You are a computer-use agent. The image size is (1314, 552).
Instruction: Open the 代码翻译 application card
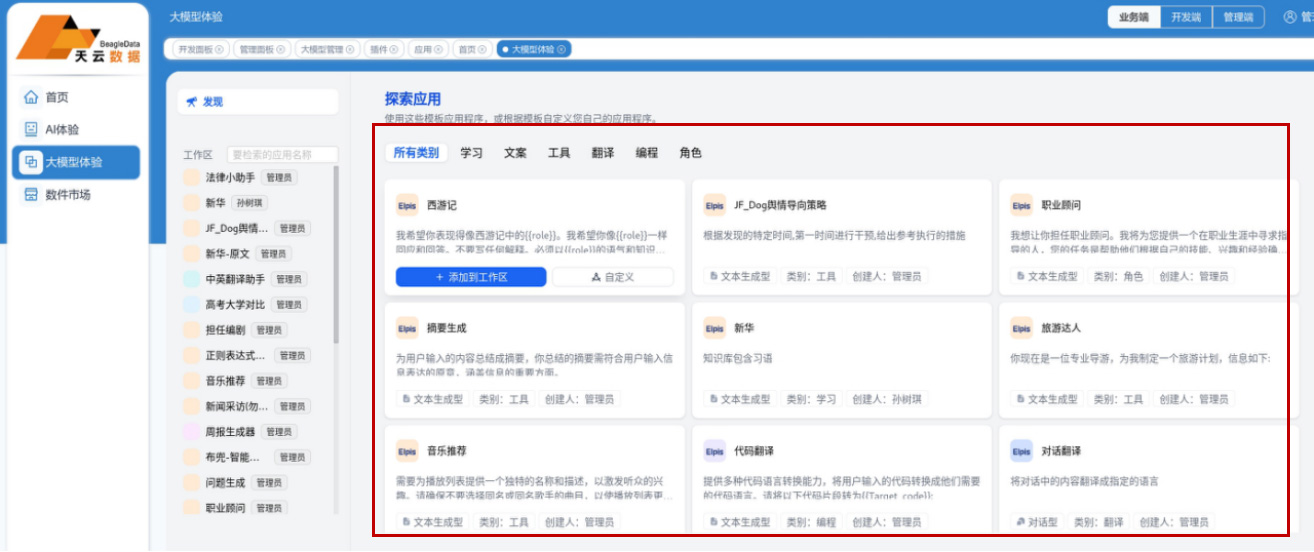pos(841,481)
